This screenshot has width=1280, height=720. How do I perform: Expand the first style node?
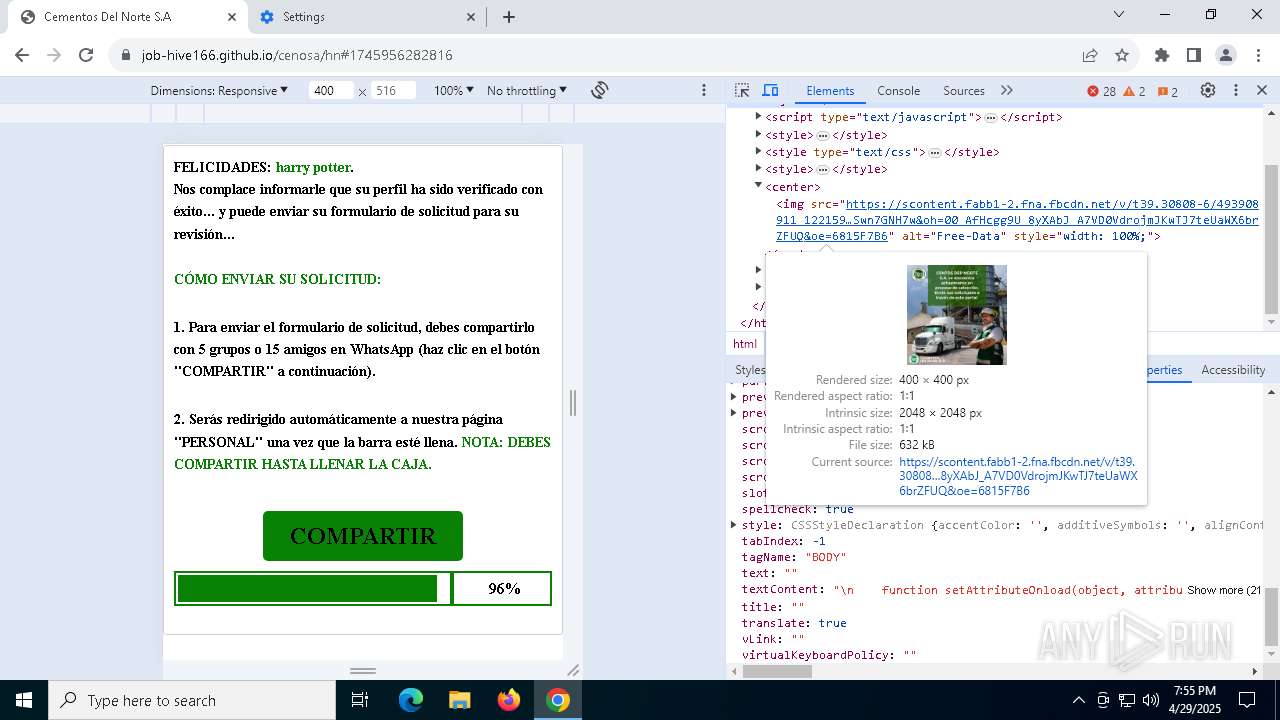(758, 134)
